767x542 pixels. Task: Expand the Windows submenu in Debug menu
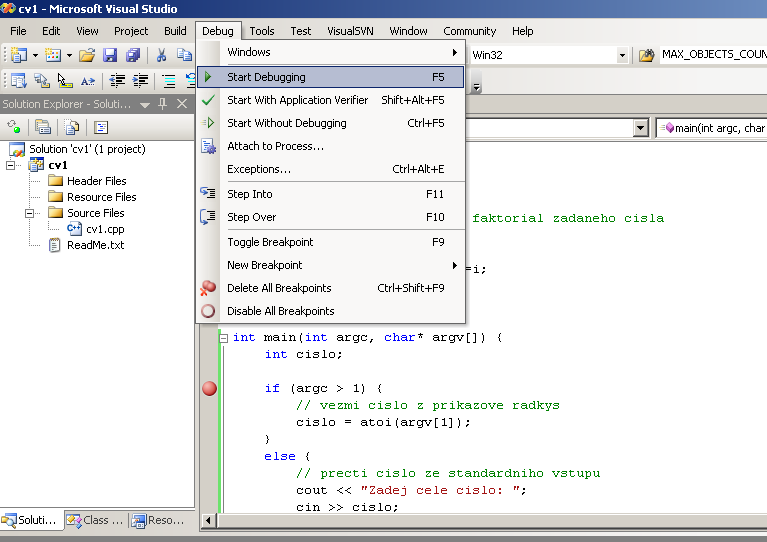point(331,52)
